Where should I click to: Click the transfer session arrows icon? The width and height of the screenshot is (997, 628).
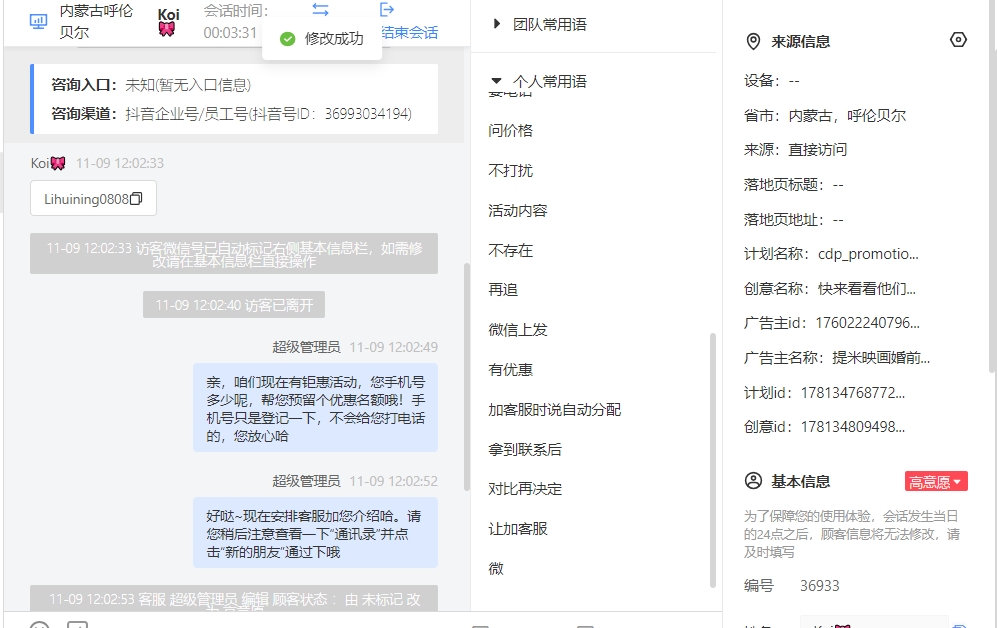(x=320, y=10)
